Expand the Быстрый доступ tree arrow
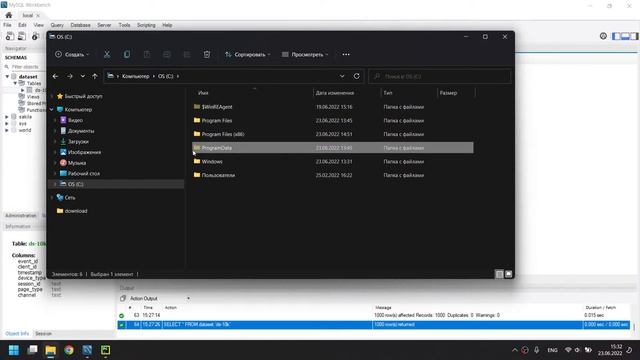The width and height of the screenshot is (640, 360). coord(52,96)
